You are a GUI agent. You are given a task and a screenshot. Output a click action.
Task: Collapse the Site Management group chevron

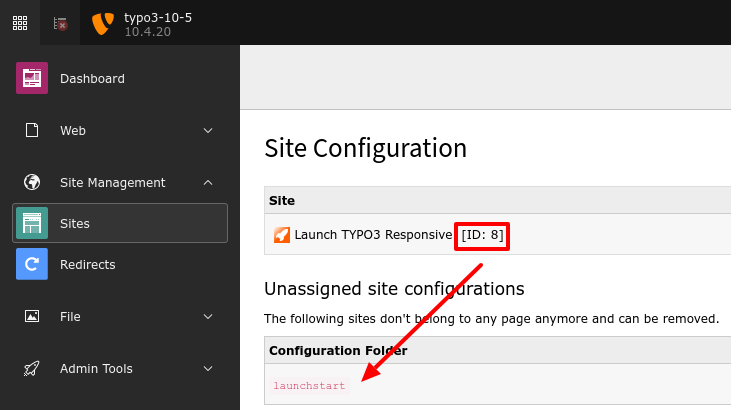(x=208, y=182)
